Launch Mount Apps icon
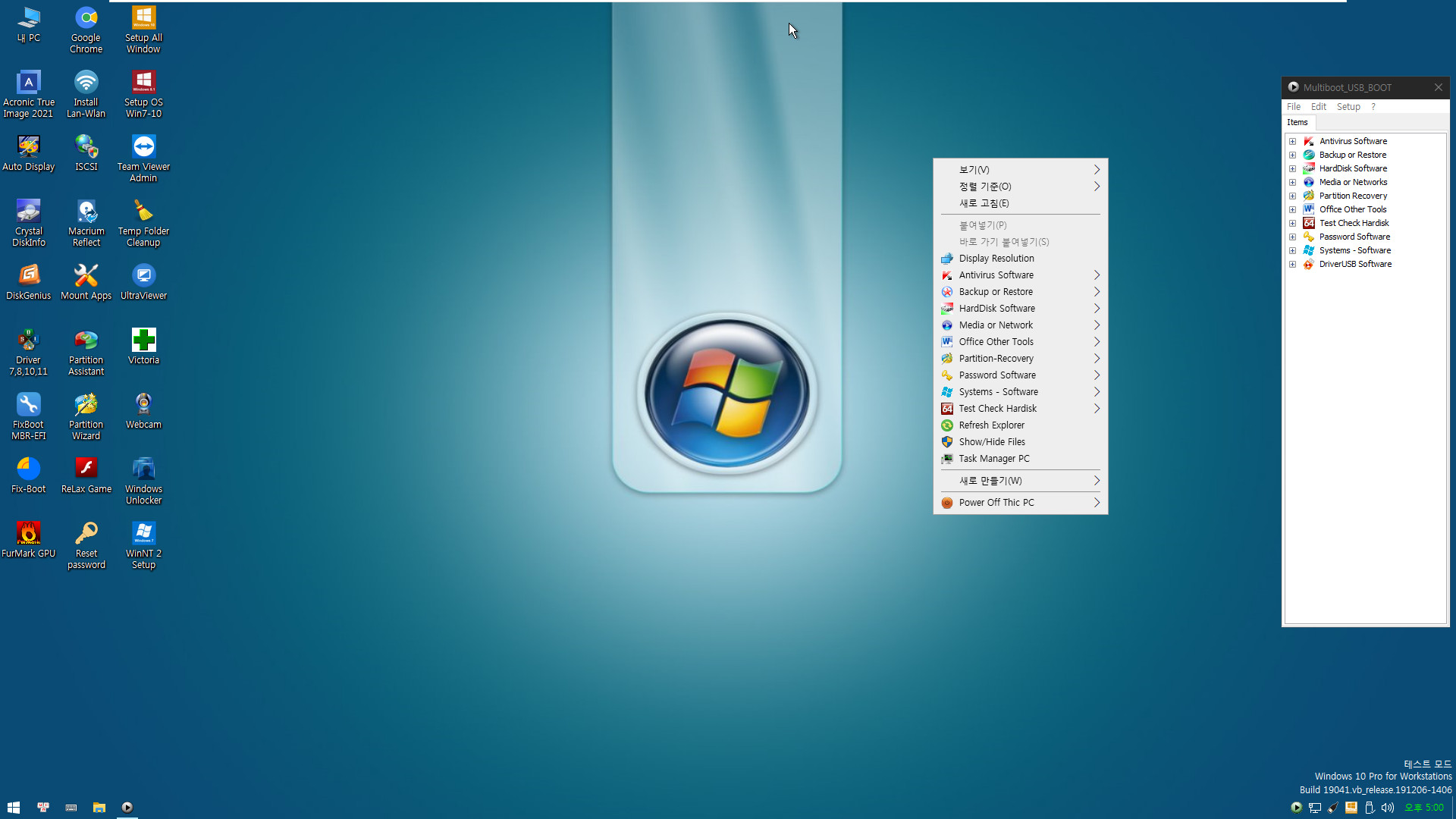The image size is (1456, 819). pyautogui.click(x=86, y=282)
